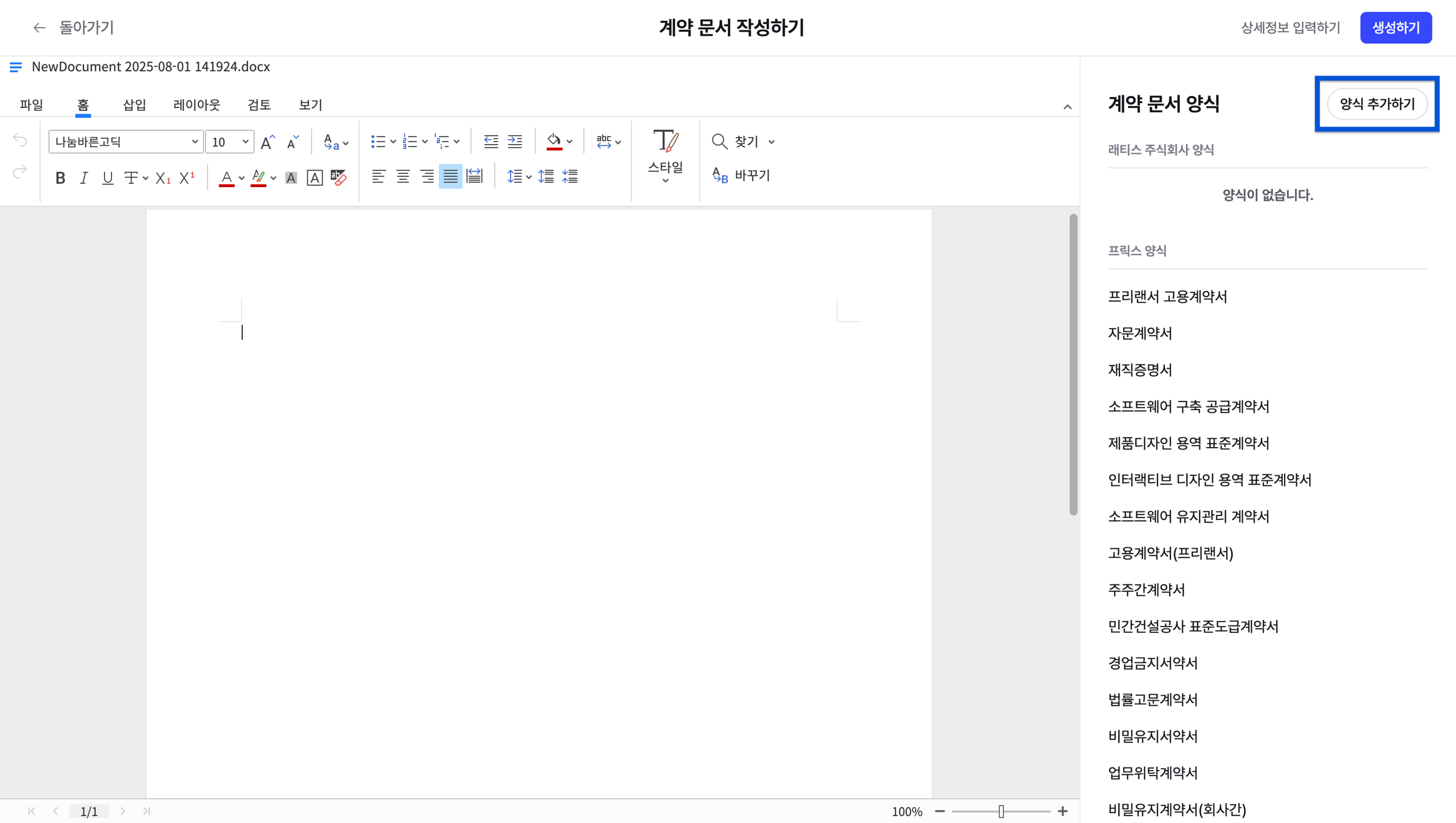Toggle italic formatting
This screenshot has width=1456, height=823.
(x=84, y=178)
